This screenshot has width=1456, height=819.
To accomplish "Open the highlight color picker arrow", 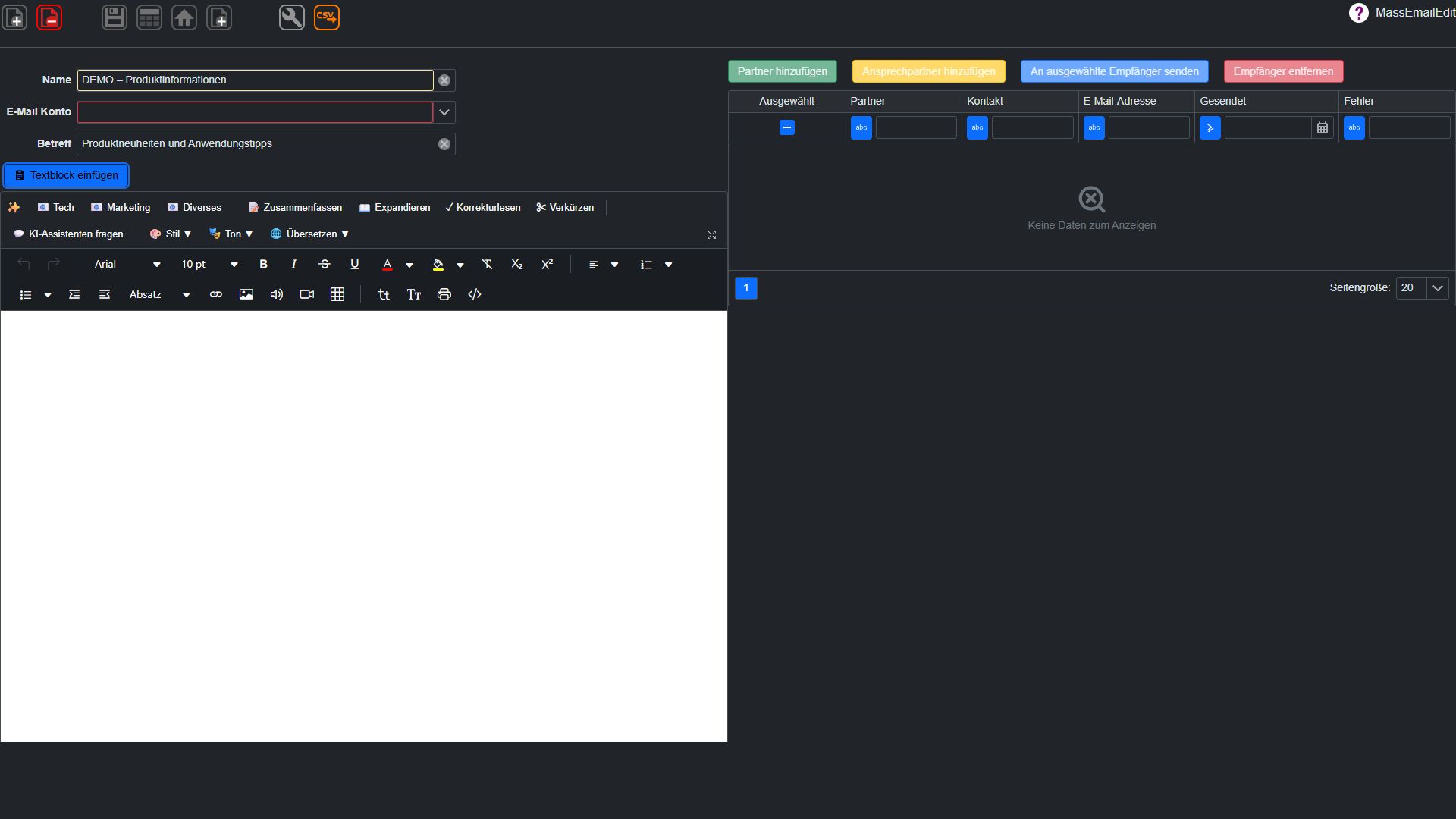I will [460, 265].
